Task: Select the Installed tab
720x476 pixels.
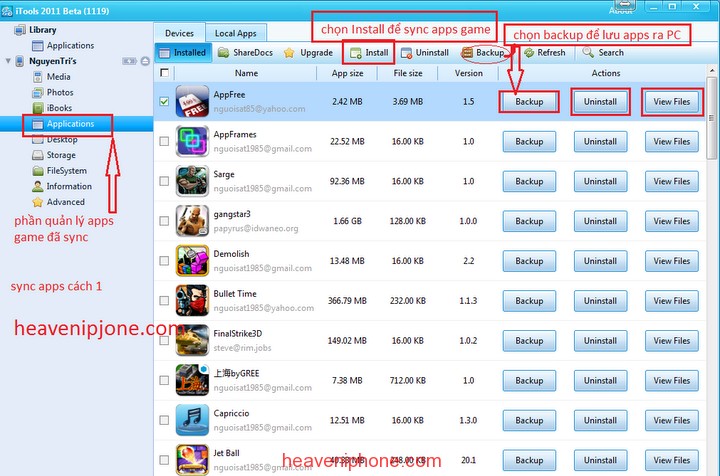Action: (183, 53)
